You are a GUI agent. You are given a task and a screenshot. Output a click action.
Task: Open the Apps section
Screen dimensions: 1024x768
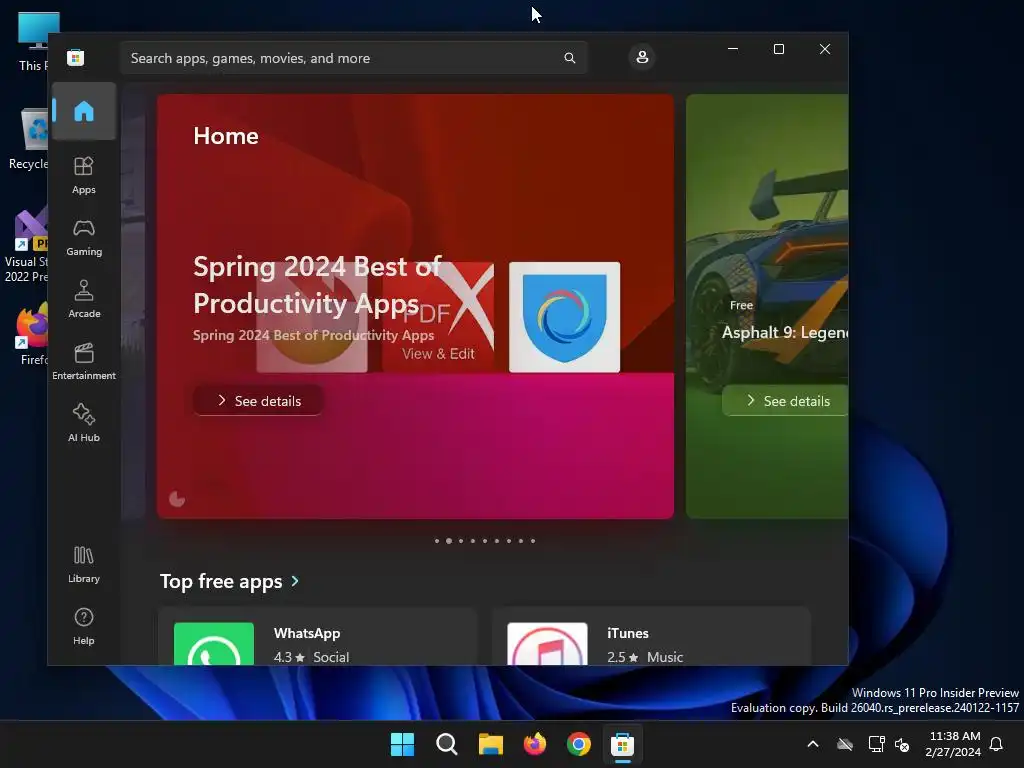[x=84, y=175]
